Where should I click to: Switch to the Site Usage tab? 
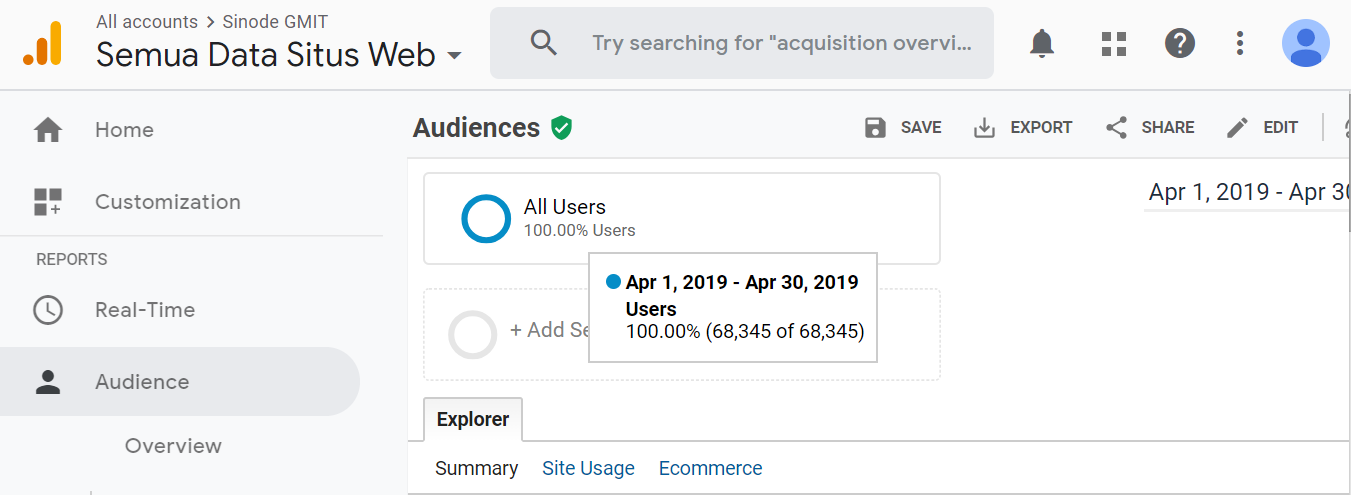pyautogui.click(x=588, y=468)
